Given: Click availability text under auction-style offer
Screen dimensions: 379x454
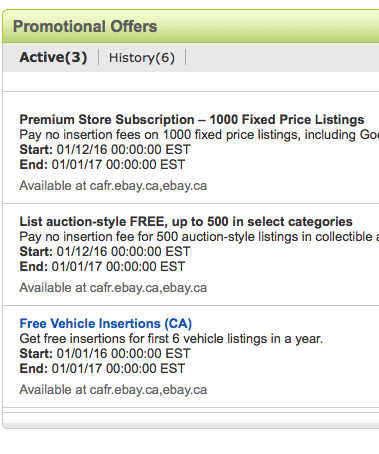Looking at the screenshot, I should [113, 288].
